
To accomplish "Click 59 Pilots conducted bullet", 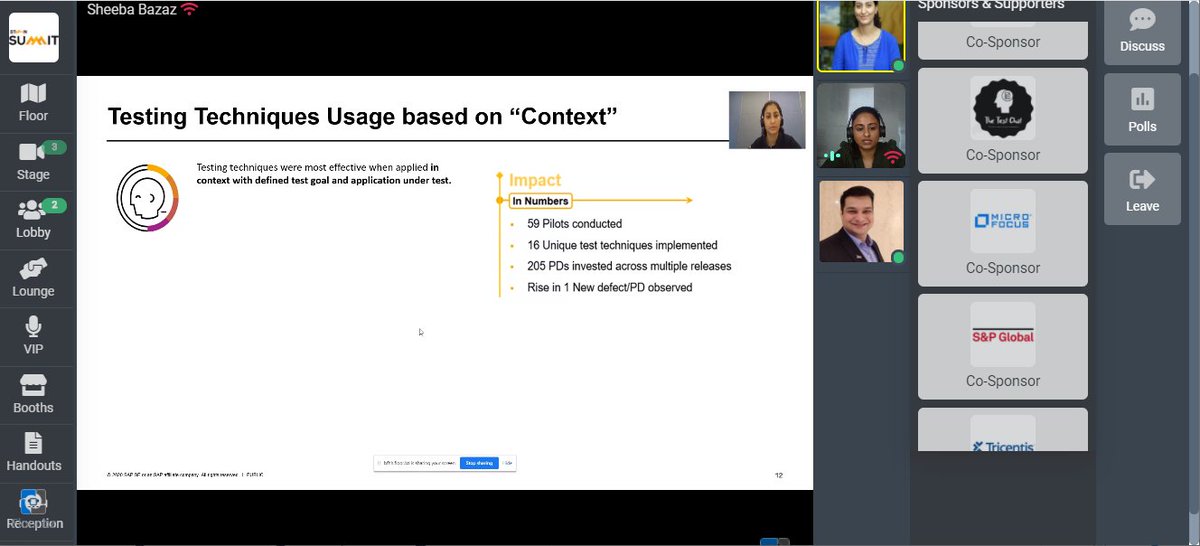I will coord(574,224).
